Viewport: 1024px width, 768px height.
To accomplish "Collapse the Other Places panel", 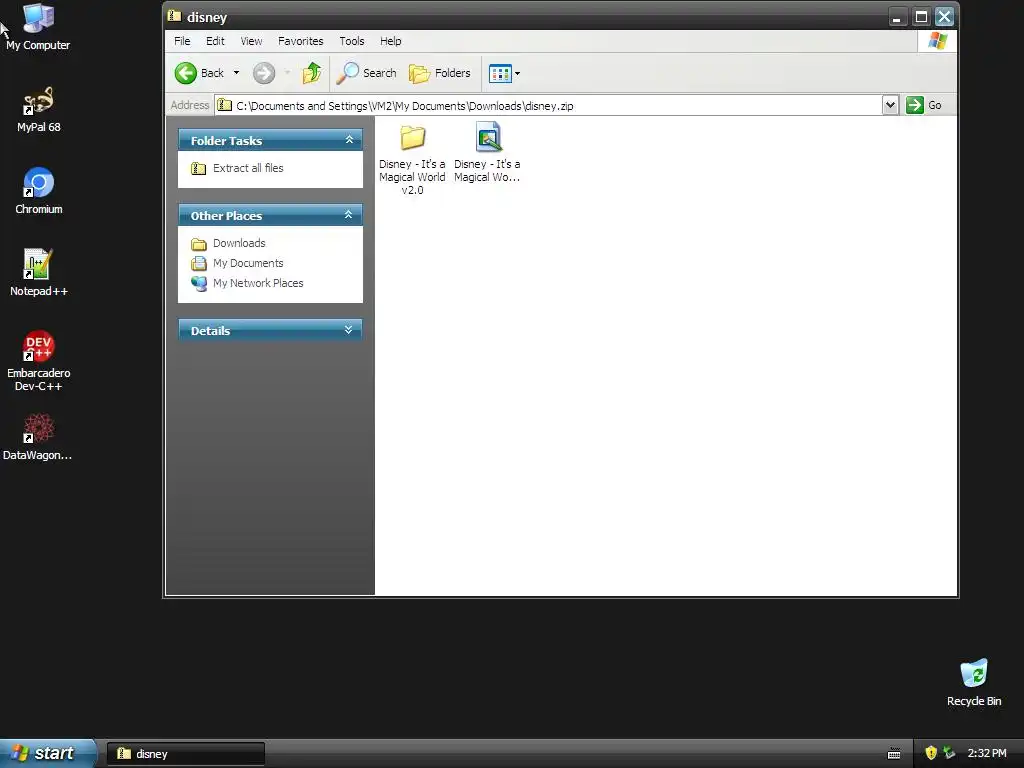I will (349, 215).
